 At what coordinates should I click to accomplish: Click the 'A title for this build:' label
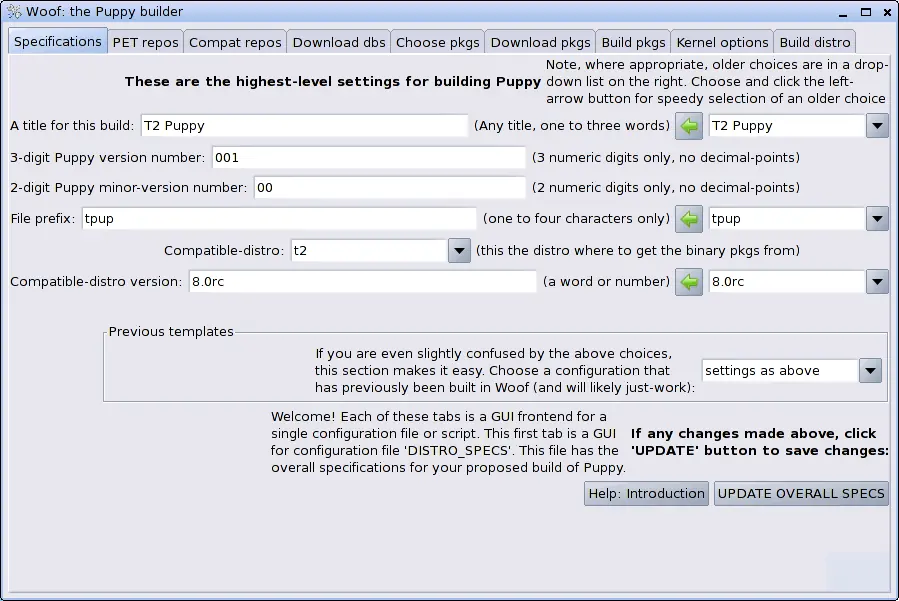click(72, 126)
